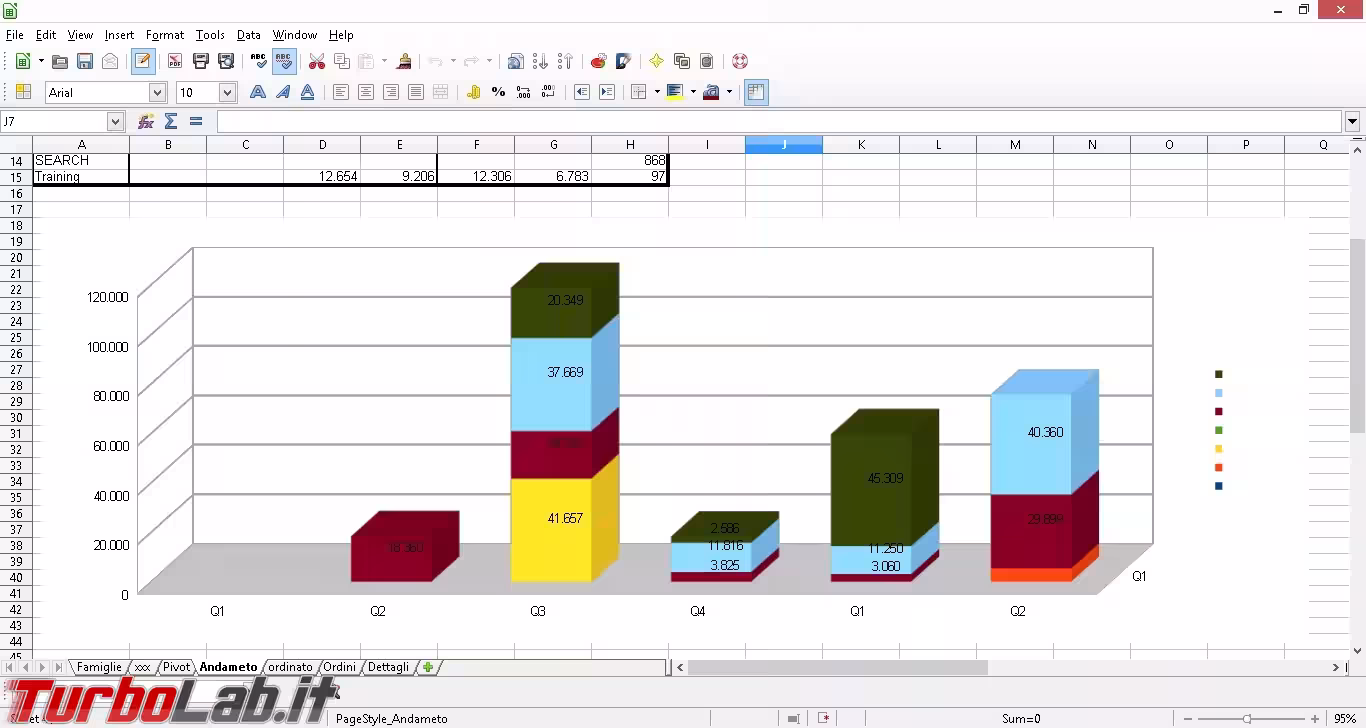Apply currency number format
Screen dimensions: 1366x728
(x=473, y=91)
